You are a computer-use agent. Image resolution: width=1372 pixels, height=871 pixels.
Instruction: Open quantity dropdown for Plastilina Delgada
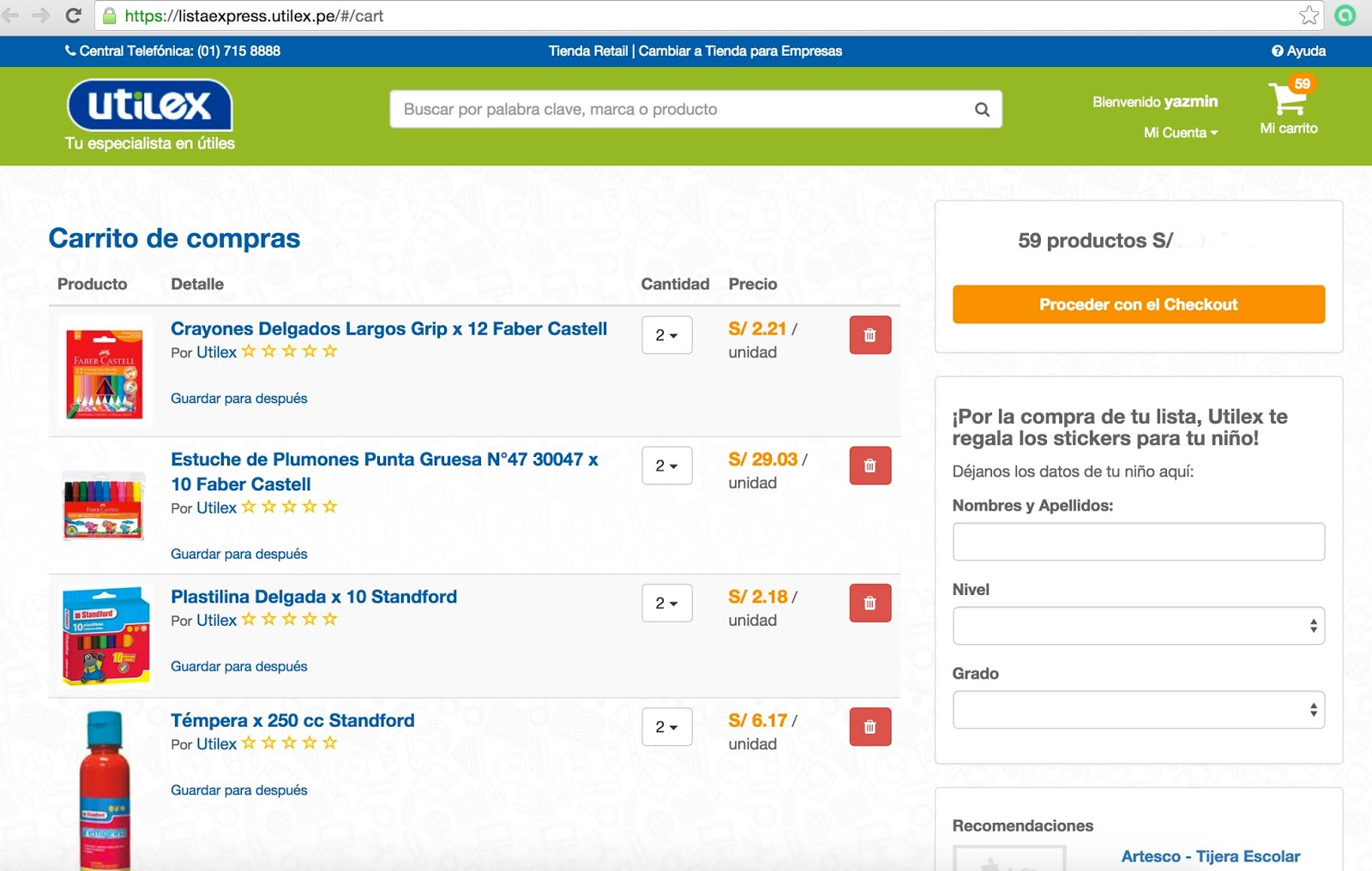(x=667, y=603)
